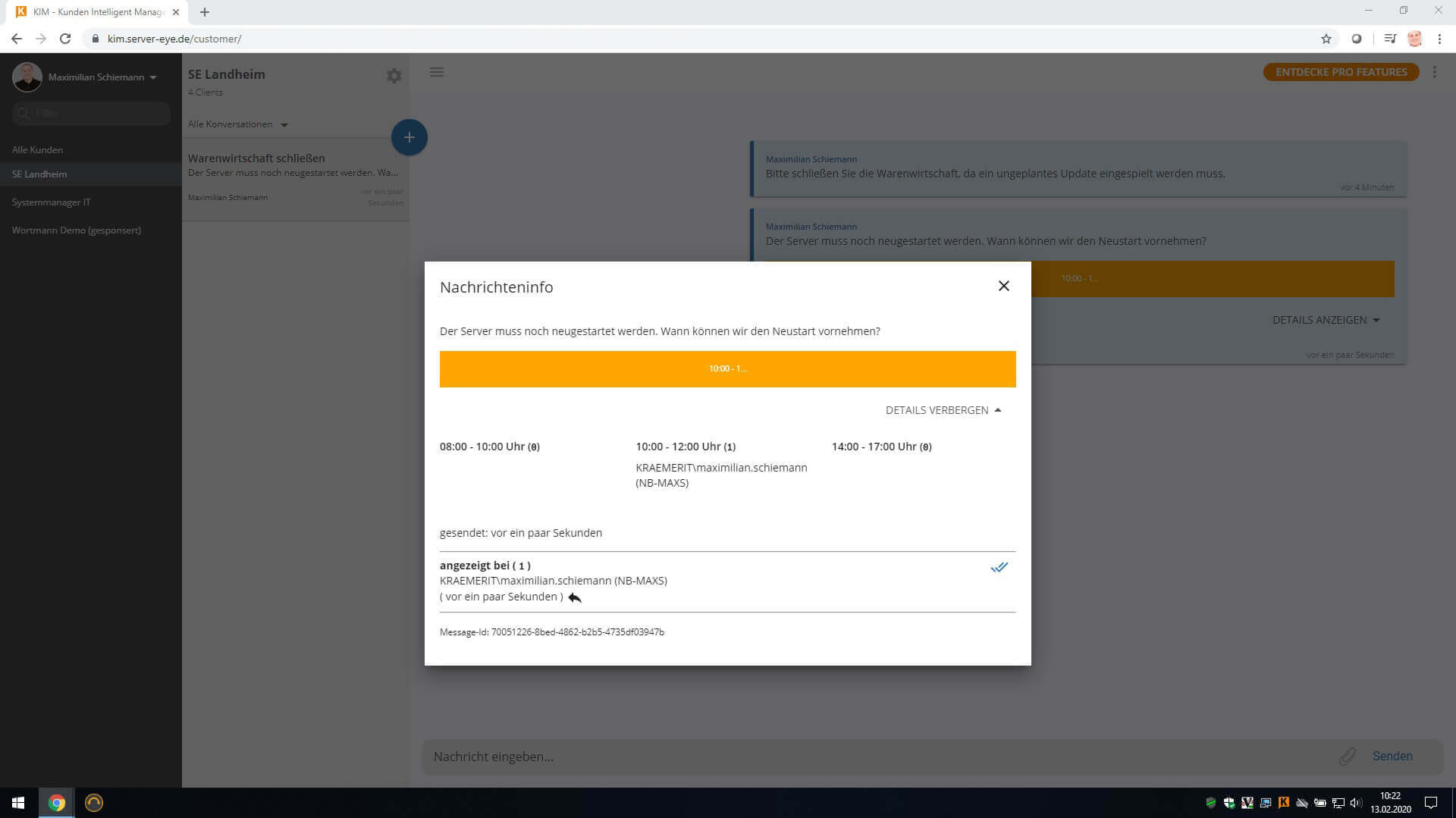Click the blue plus new conversation button

[x=409, y=137]
